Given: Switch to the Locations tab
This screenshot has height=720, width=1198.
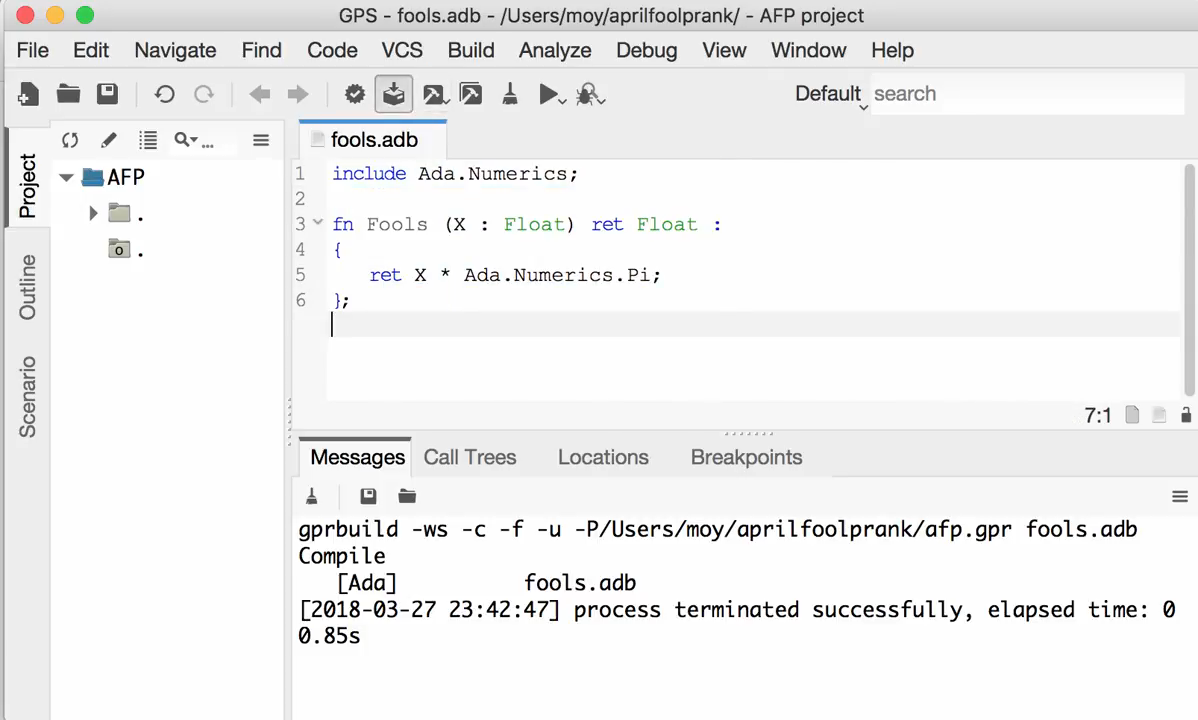Looking at the screenshot, I should pos(602,457).
